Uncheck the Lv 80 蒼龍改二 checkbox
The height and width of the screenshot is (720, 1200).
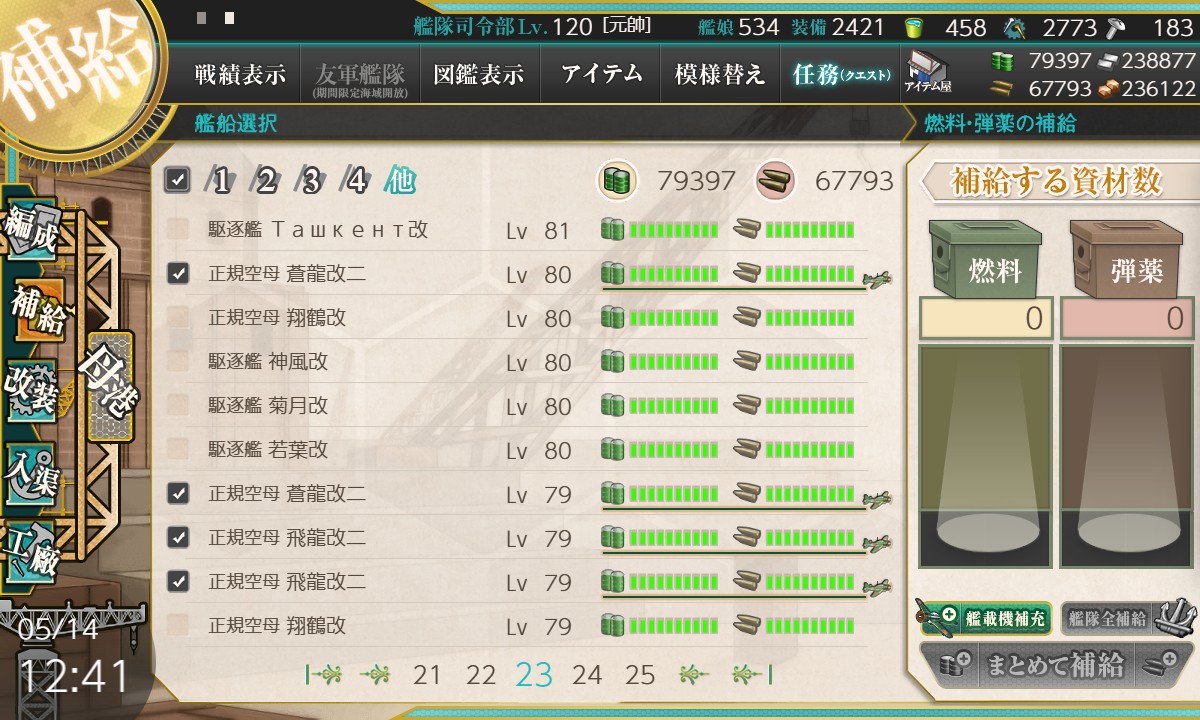click(x=178, y=274)
